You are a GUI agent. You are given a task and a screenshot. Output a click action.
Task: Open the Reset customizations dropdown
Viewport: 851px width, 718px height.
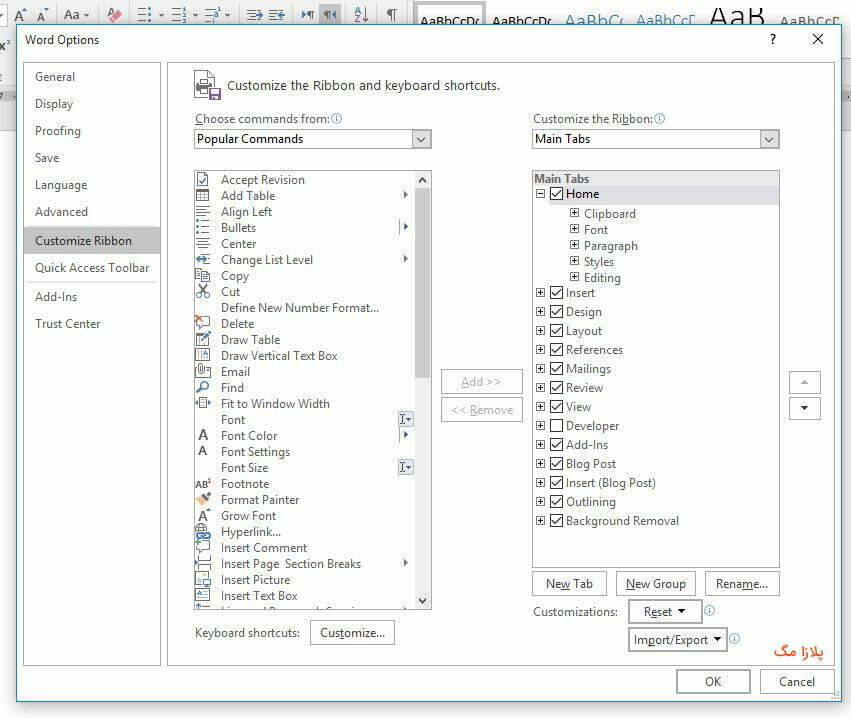click(665, 612)
